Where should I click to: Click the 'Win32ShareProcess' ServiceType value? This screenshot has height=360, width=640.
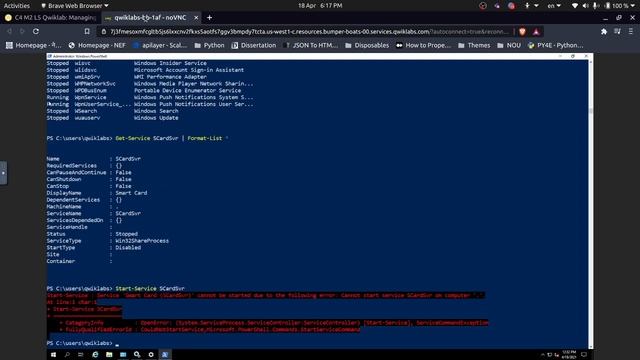pyautogui.click(x=142, y=241)
